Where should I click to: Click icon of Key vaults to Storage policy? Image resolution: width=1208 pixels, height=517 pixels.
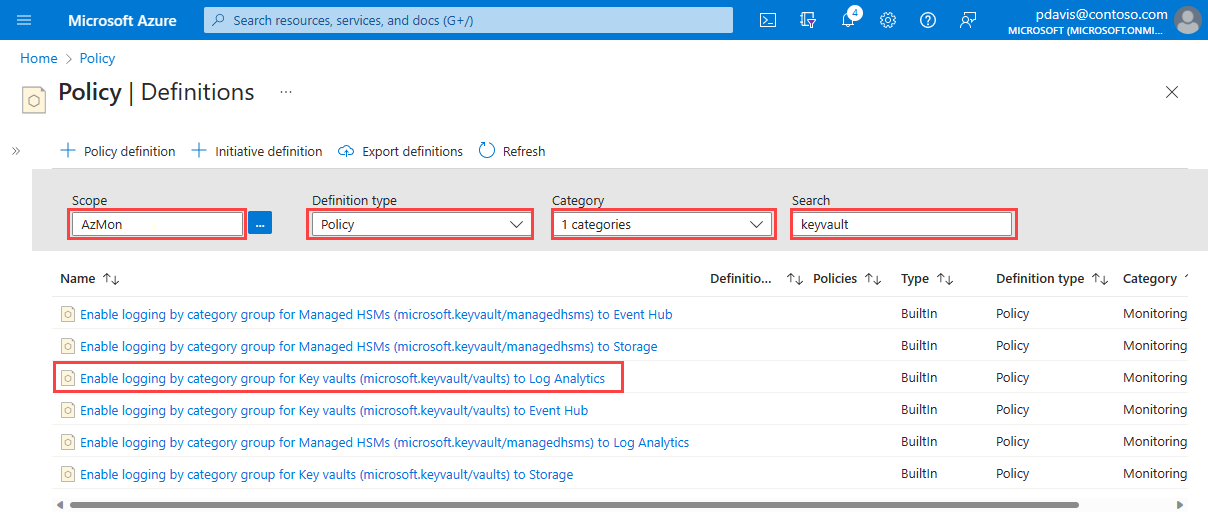[x=68, y=474]
